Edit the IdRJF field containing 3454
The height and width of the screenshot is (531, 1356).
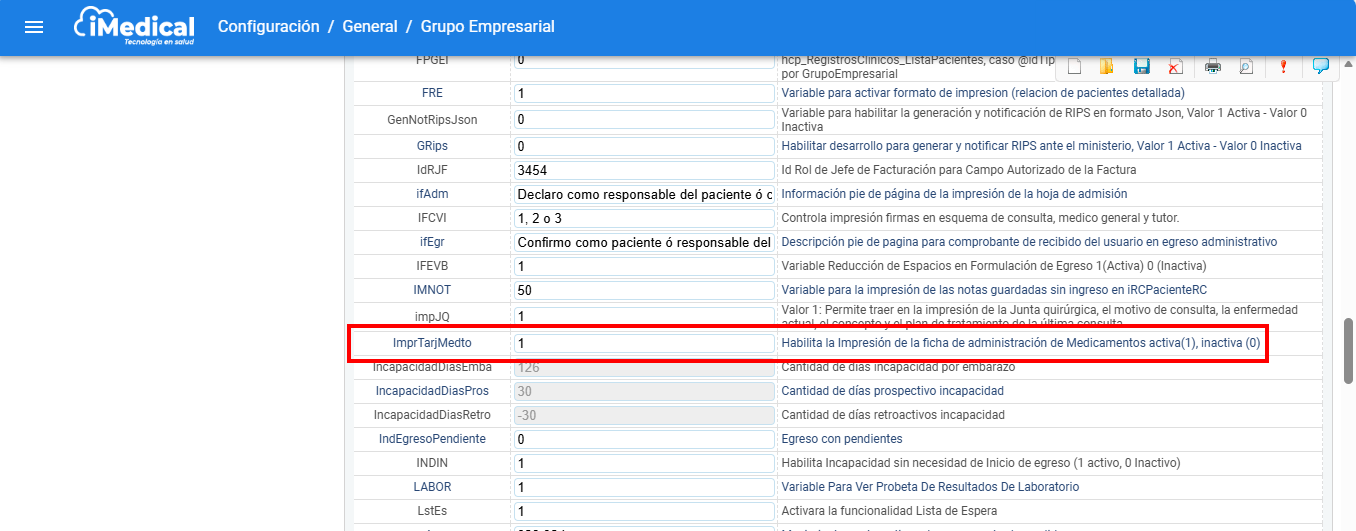(644, 170)
